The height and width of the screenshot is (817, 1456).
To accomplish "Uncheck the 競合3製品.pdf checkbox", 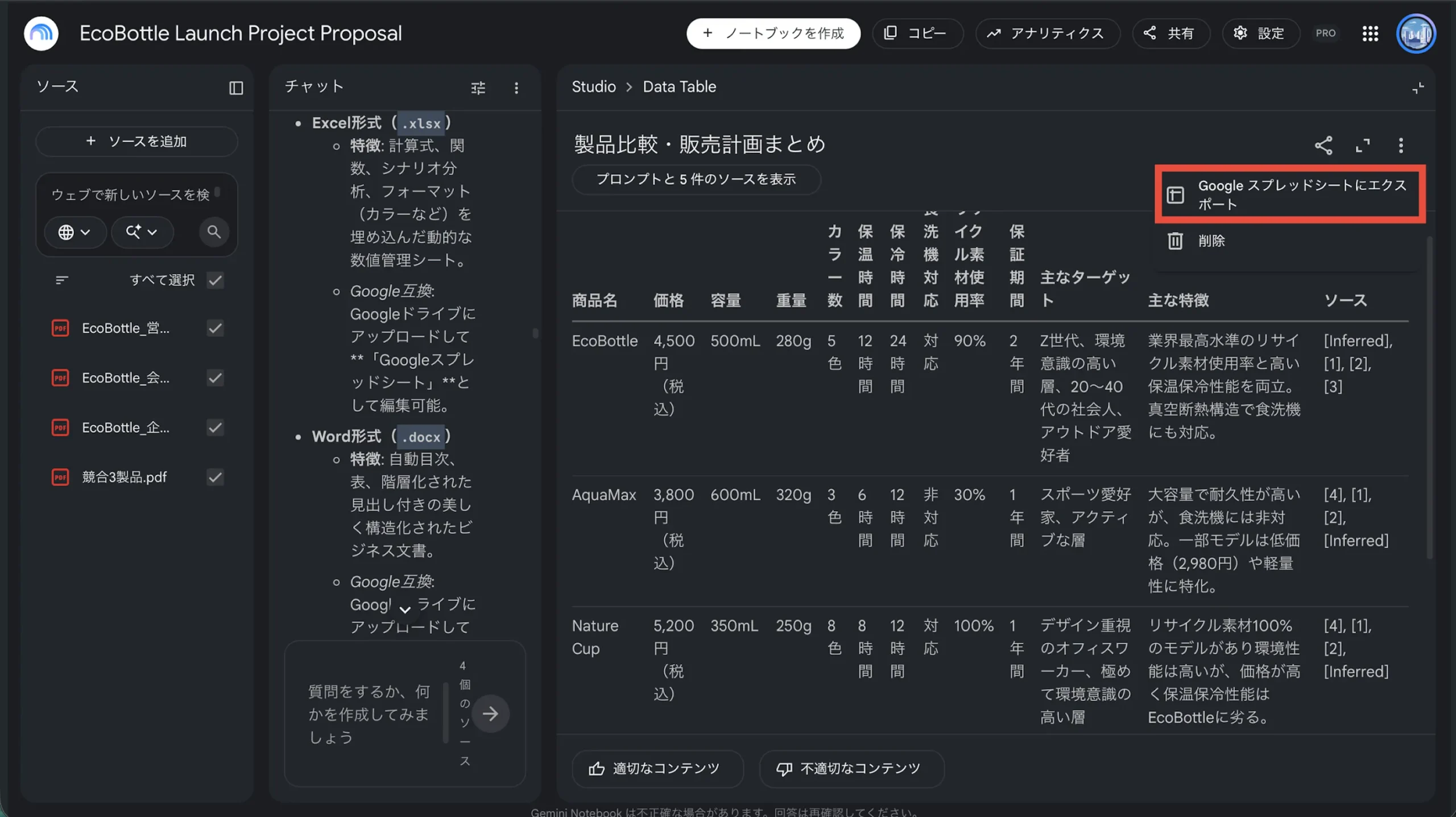I will coord(215,477).
